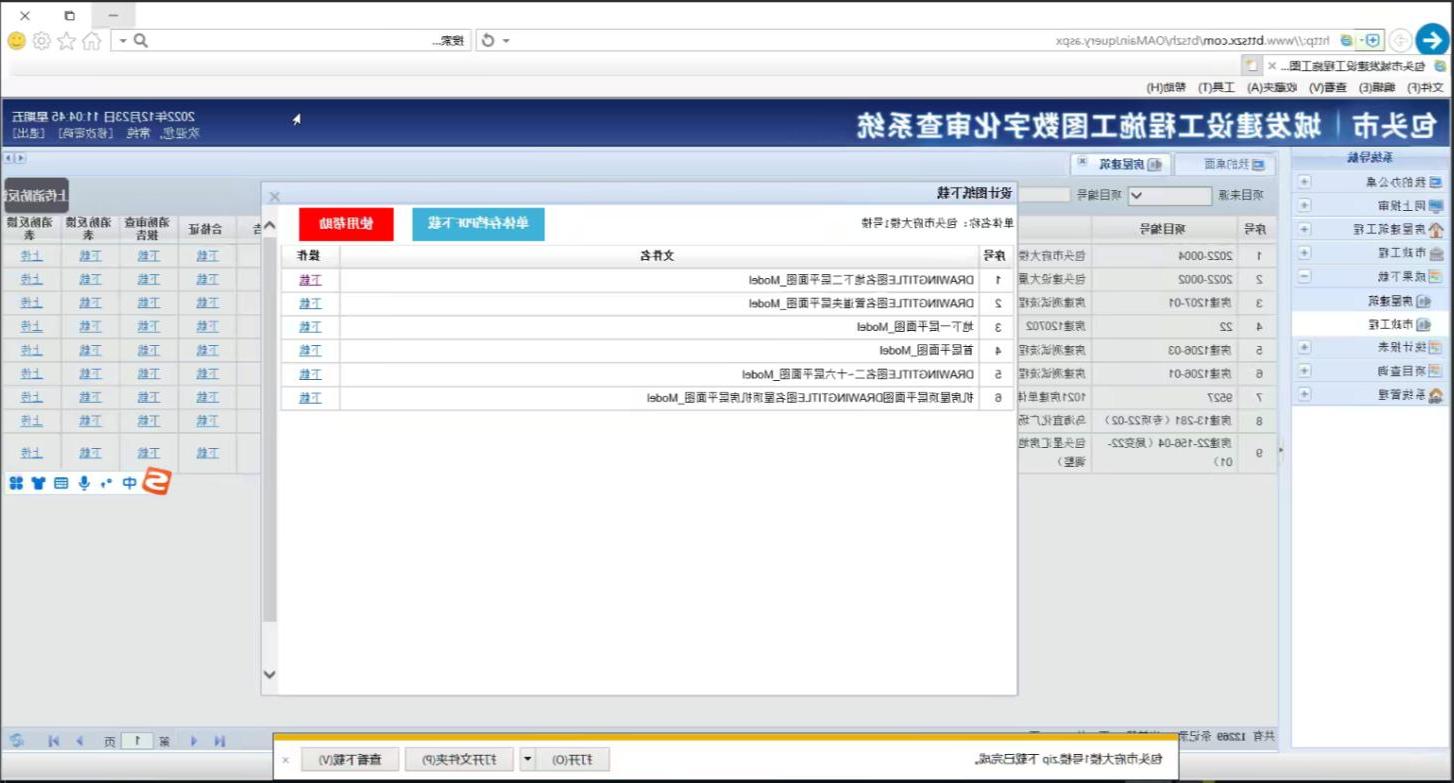Expand 我的办公桌 with its plus box
The width and height of the screenshot is (1454, 783).
point(1304,182)
